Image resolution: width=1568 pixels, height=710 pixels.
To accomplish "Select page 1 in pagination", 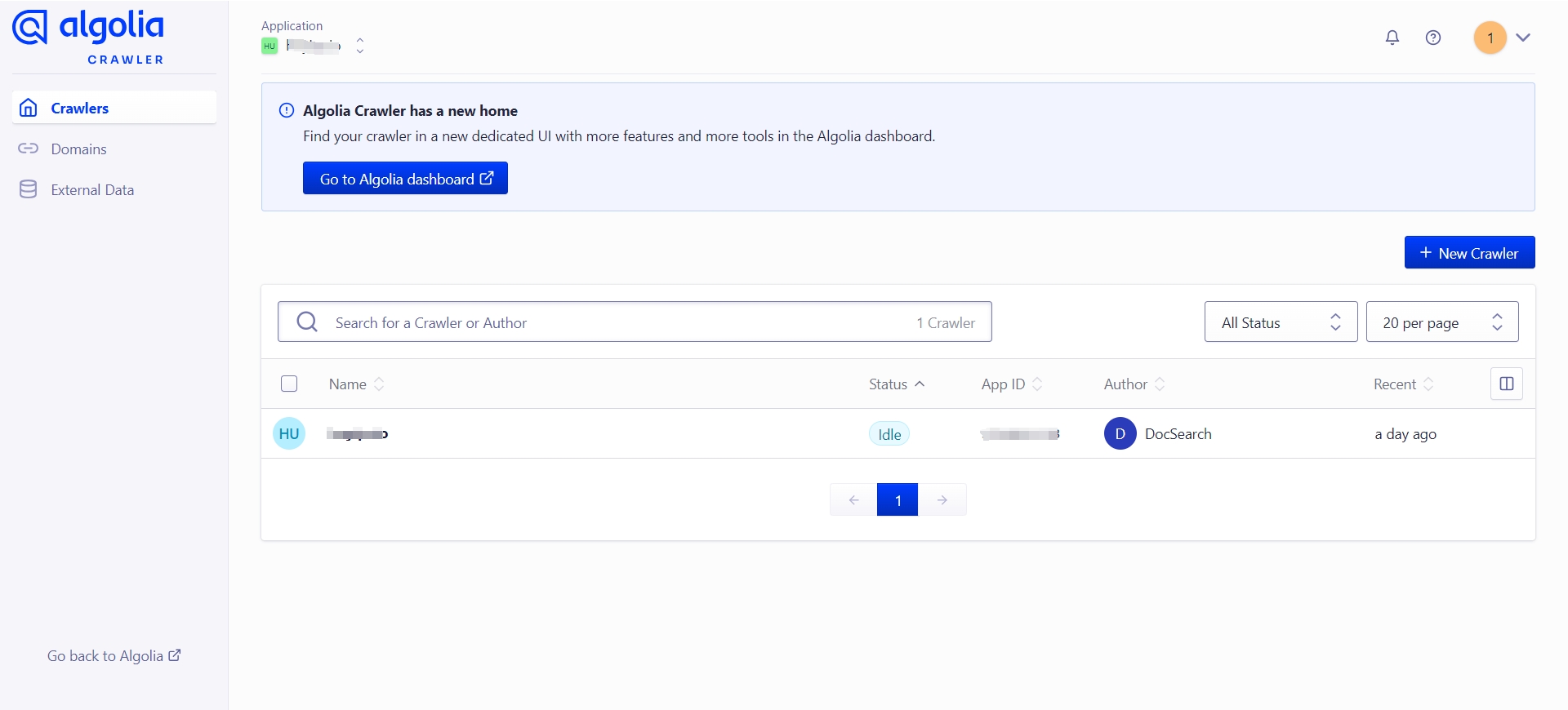I will pyautogui.click(x=898, y=499).
